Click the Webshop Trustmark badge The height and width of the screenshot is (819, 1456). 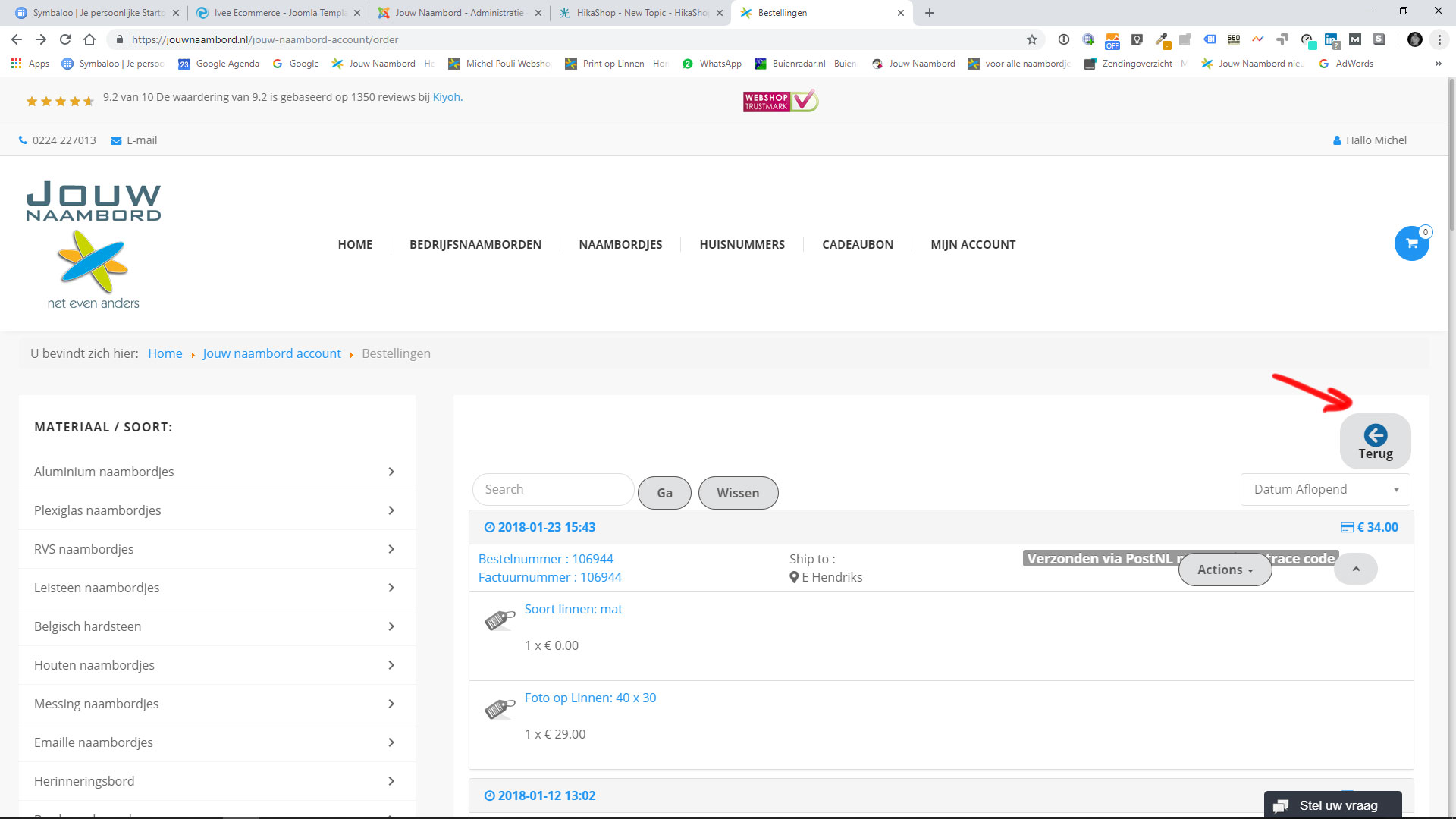point(780,101)
